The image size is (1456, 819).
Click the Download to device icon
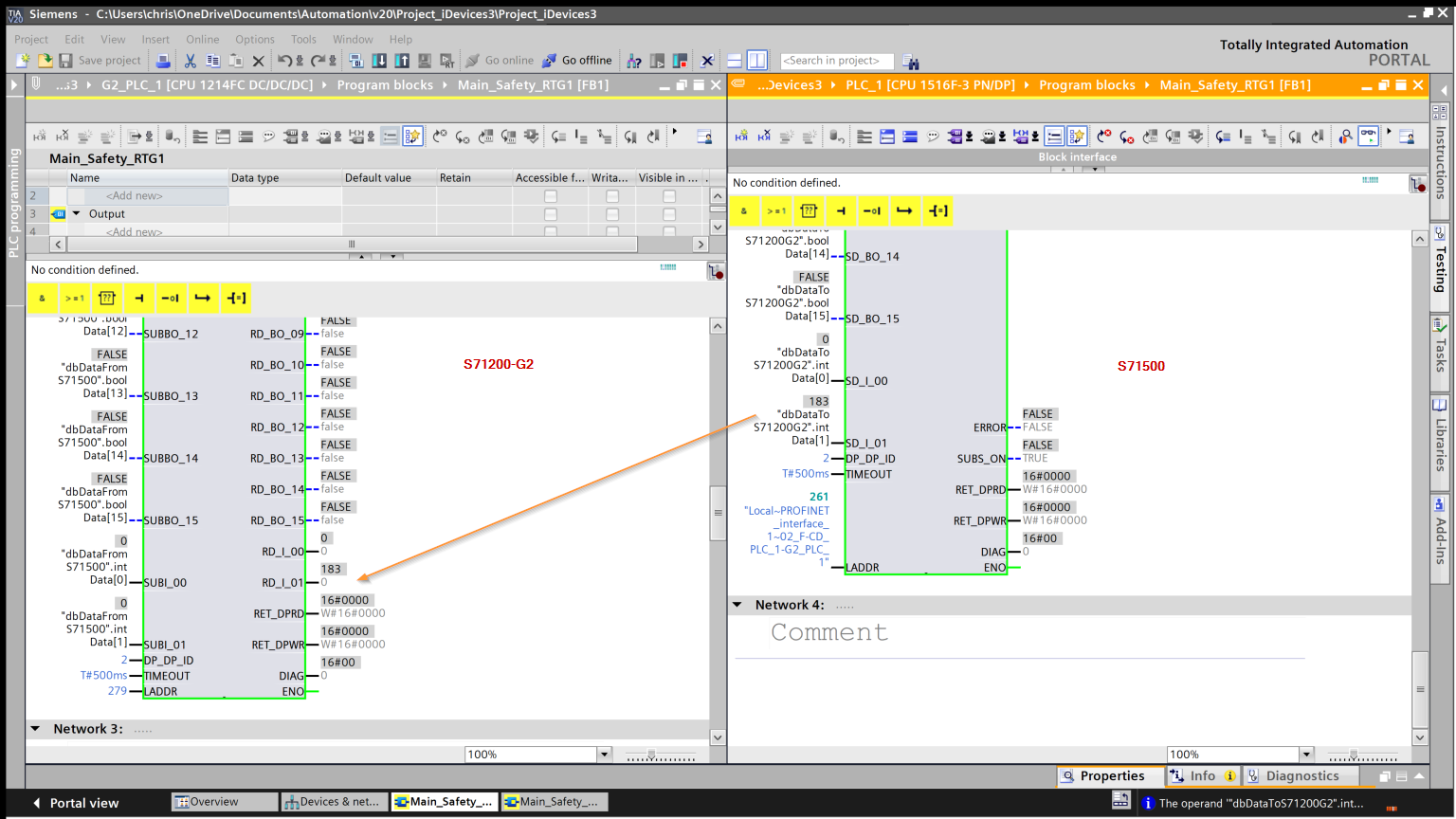[379, 61]
